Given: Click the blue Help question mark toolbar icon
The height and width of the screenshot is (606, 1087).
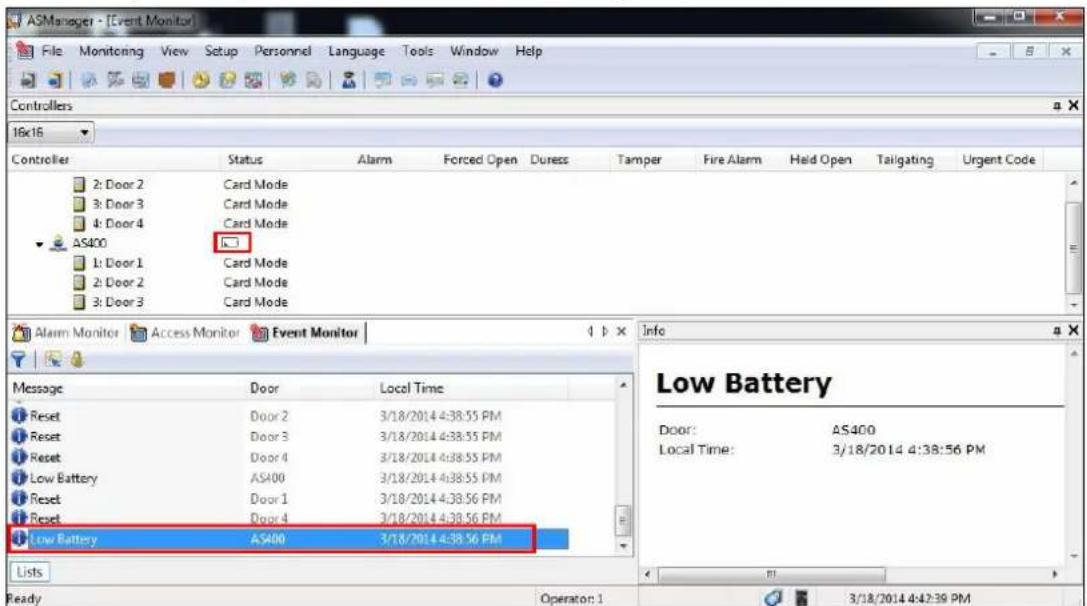Looking at the screenshot, I should pyautogui.click(x=494, y=80).
